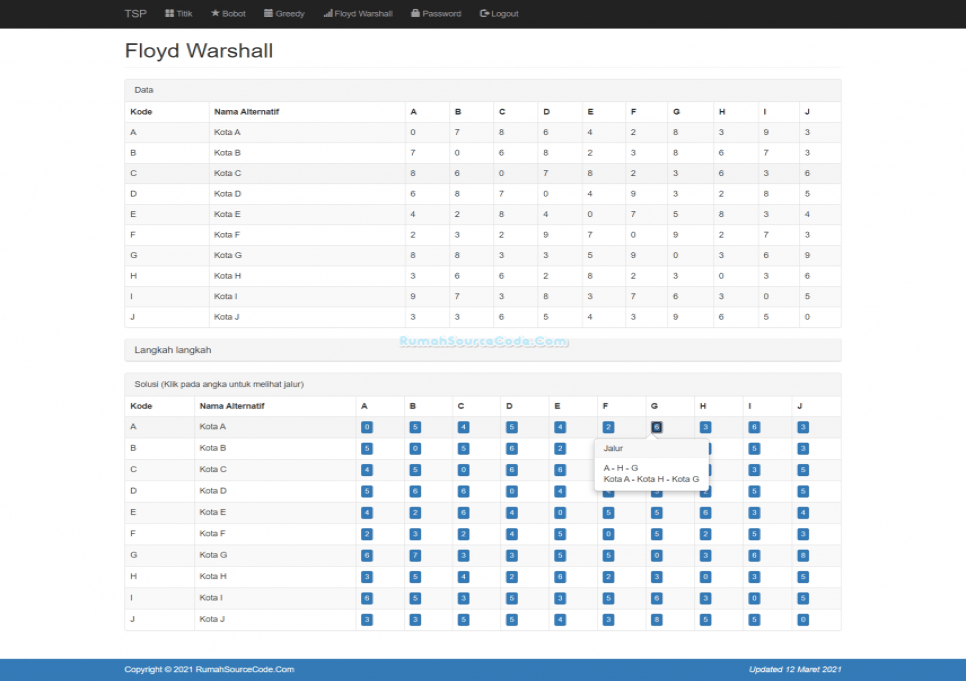Viewport: 966px width, 681px height.
Task: Select the Floyd Warshall bar chart icon
Action: click(x=328, y=13)
